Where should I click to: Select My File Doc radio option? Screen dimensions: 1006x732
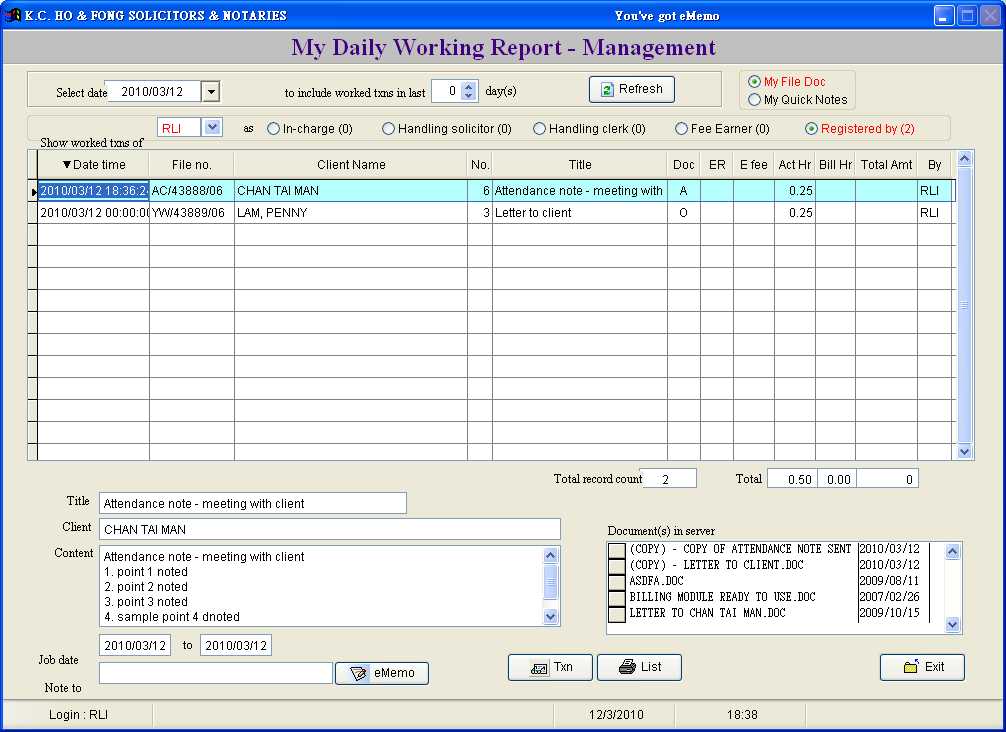point(755,82)
